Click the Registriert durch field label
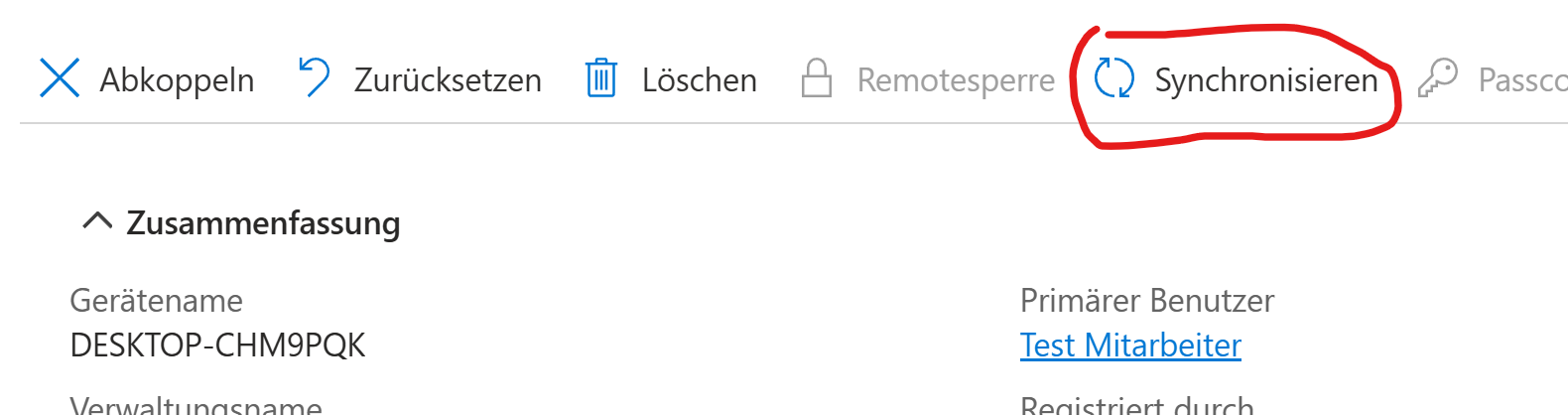 1136,405
